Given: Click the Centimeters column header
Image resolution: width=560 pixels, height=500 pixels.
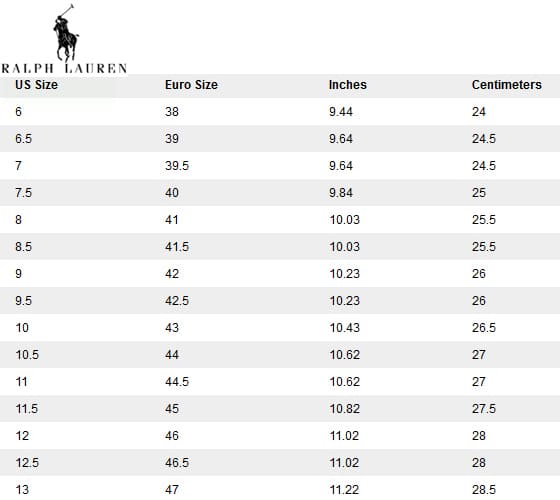Looking at the screenshot, I should click(x=506, y=85).
